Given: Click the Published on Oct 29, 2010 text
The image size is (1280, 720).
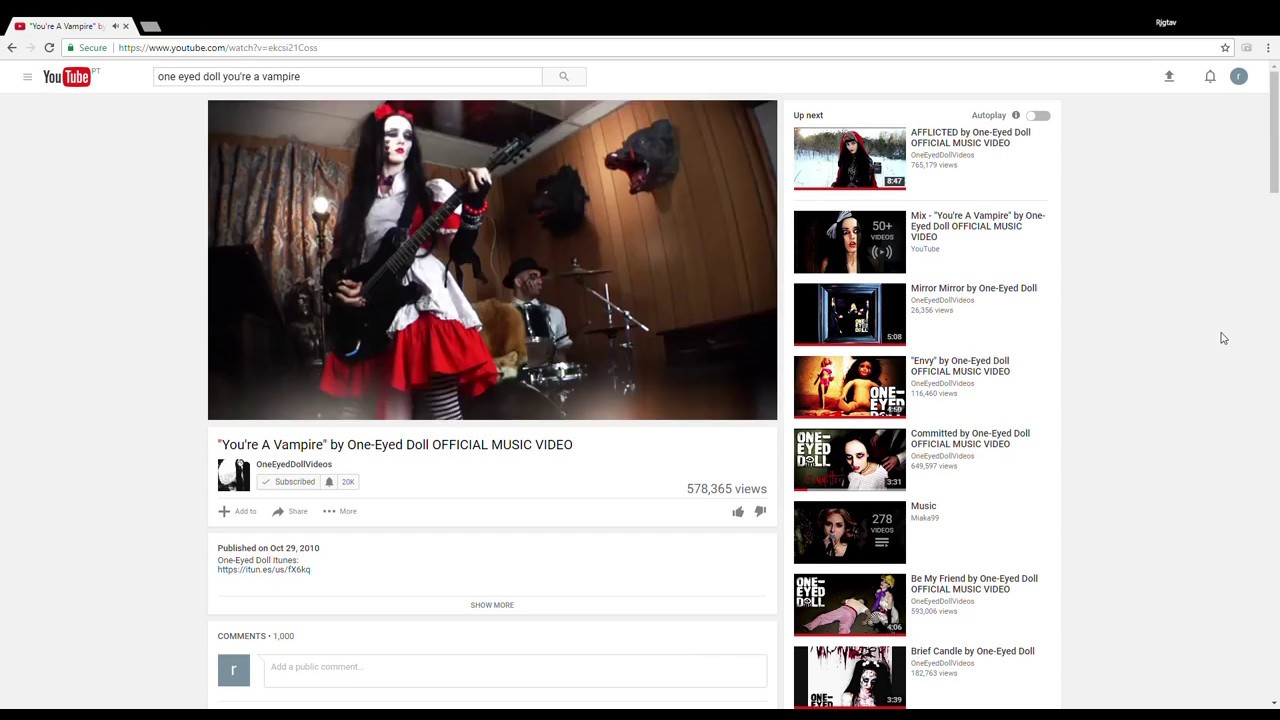Looking at the screenshot, I should [268, 548].
